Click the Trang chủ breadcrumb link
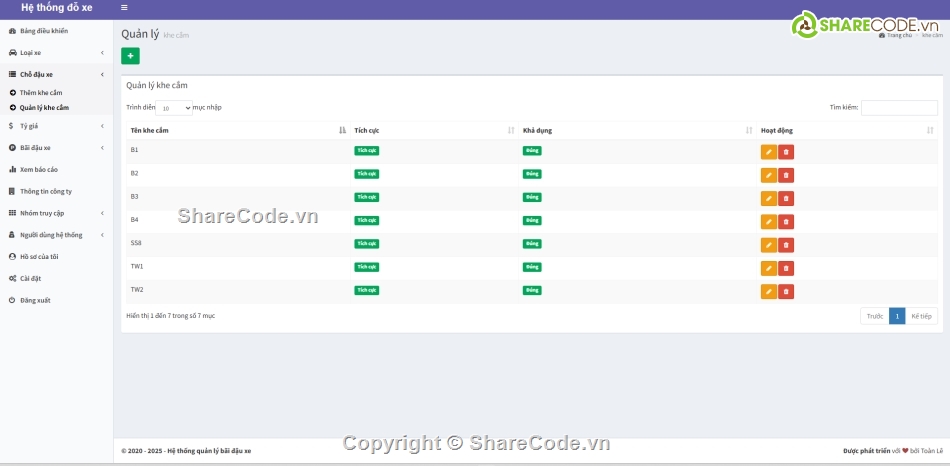Image resolution: width=950 pixels, height=466 pixels. click(x=895, y=36)
